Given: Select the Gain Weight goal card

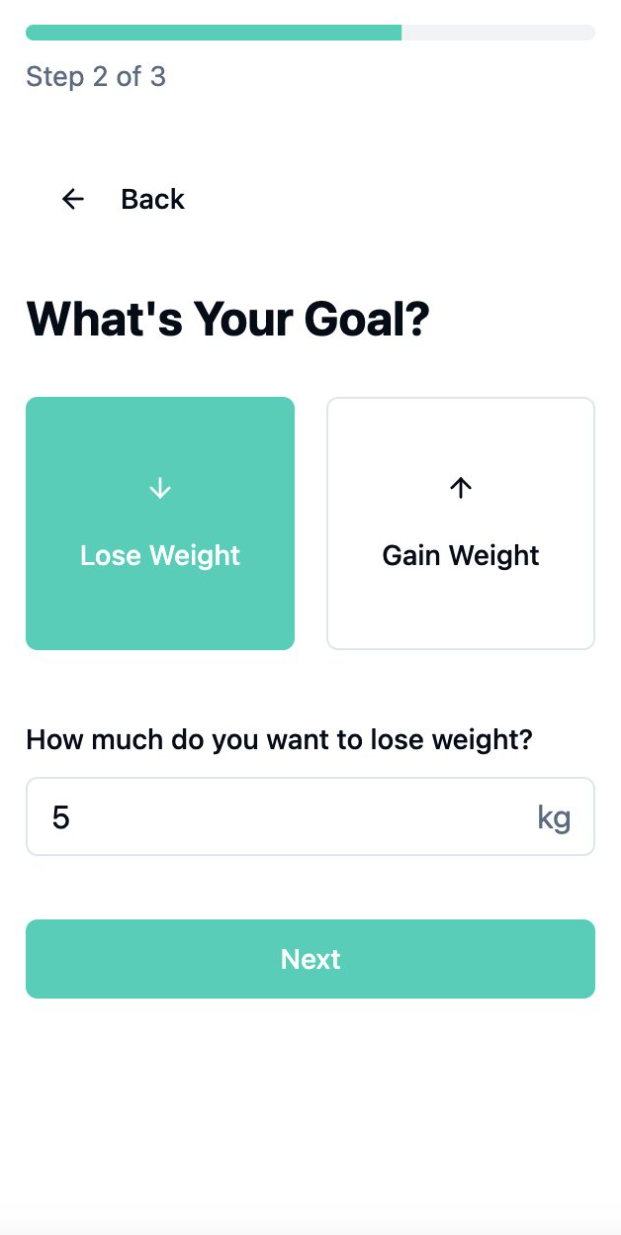Looking at the screenshot, I should [460, 524].
